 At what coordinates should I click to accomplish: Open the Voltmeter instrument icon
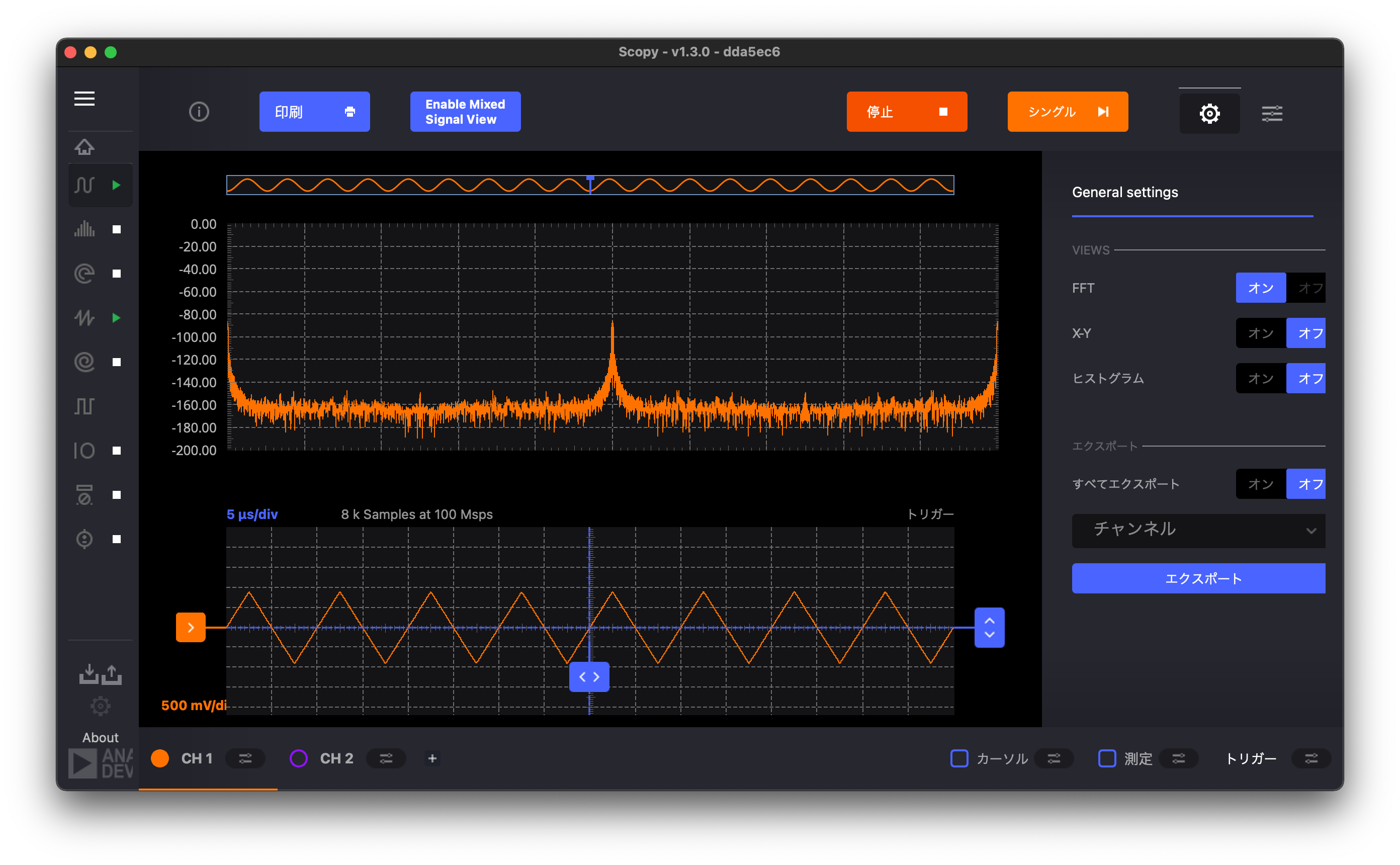coord(84,494)
